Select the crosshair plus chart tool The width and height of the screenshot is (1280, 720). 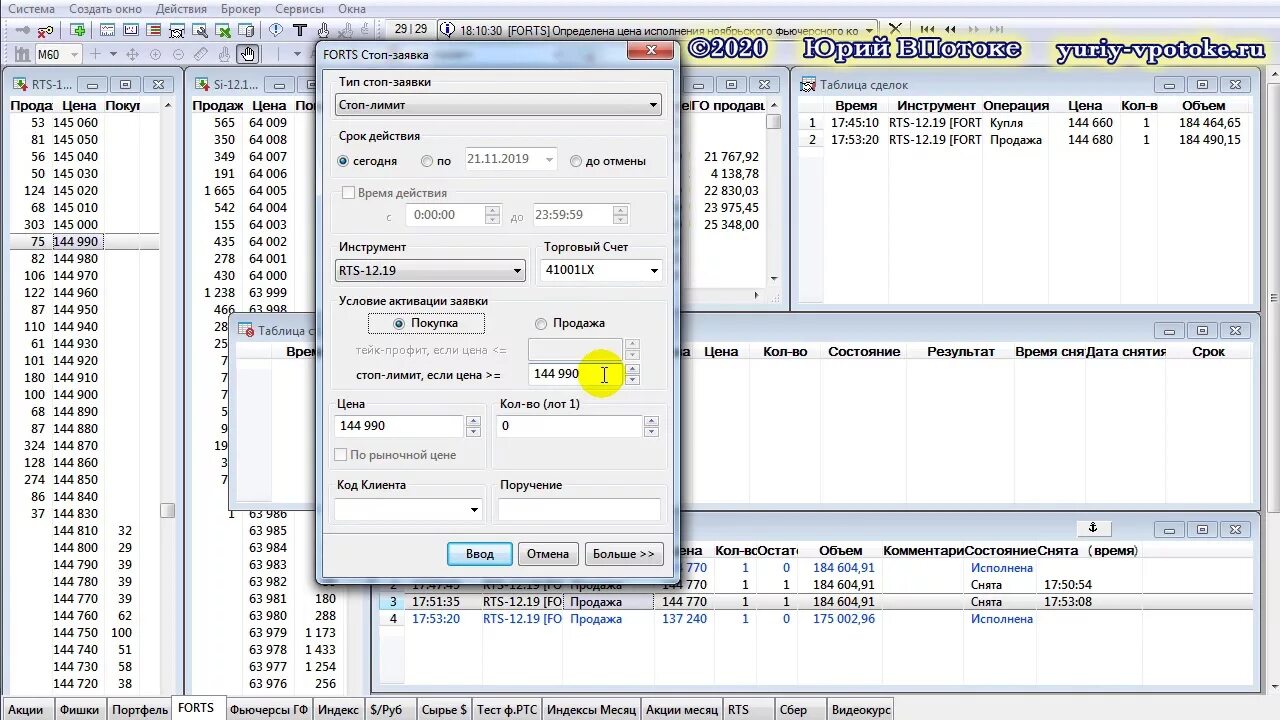point(95,54)
